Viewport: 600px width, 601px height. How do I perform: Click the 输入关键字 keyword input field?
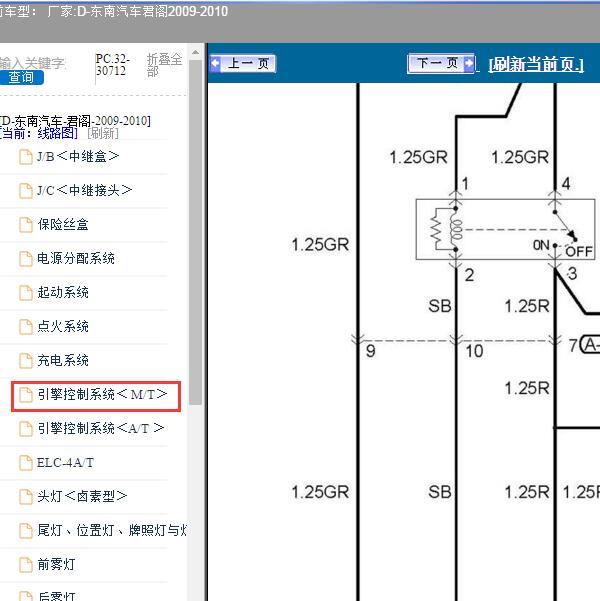pos(33,63)
